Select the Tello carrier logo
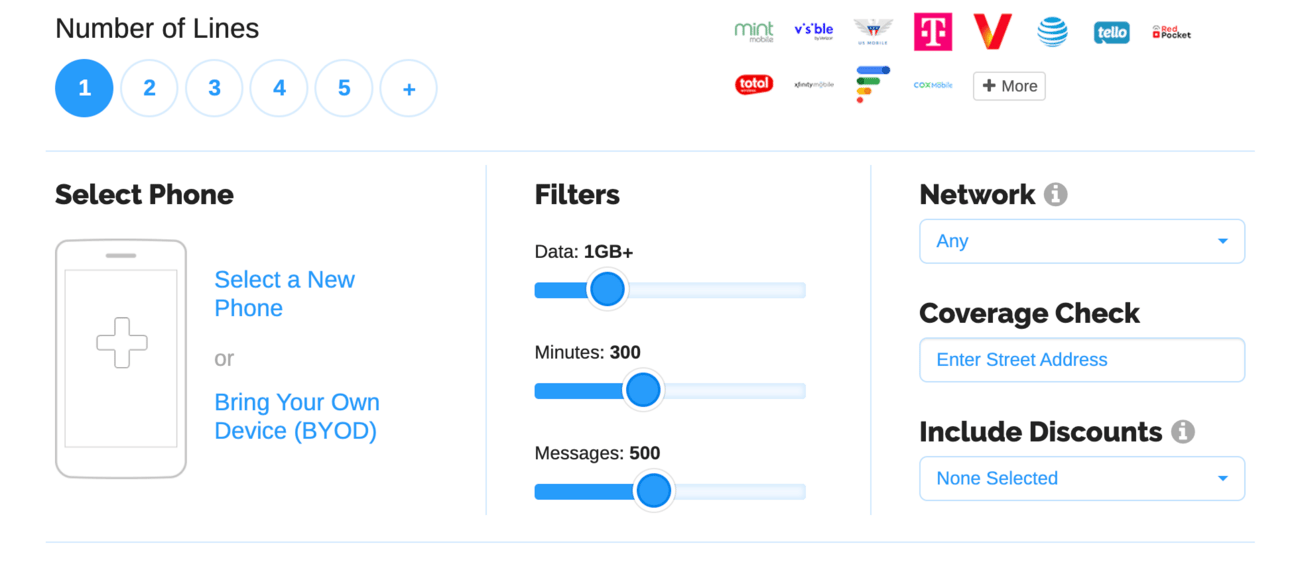This screenshot has height=574, width=1292. click(x=1111, y=33)
